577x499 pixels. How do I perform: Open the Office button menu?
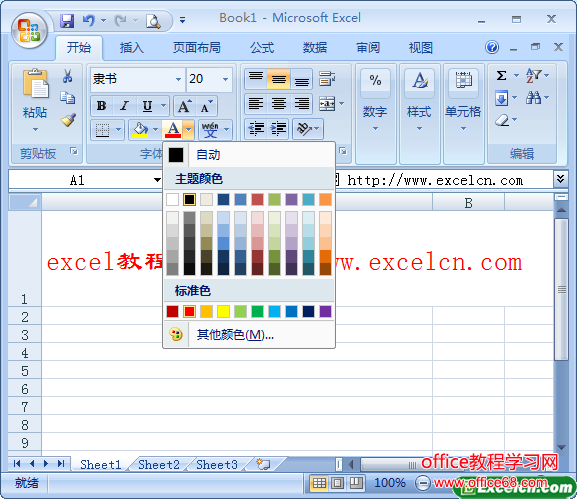coord(29,31)
